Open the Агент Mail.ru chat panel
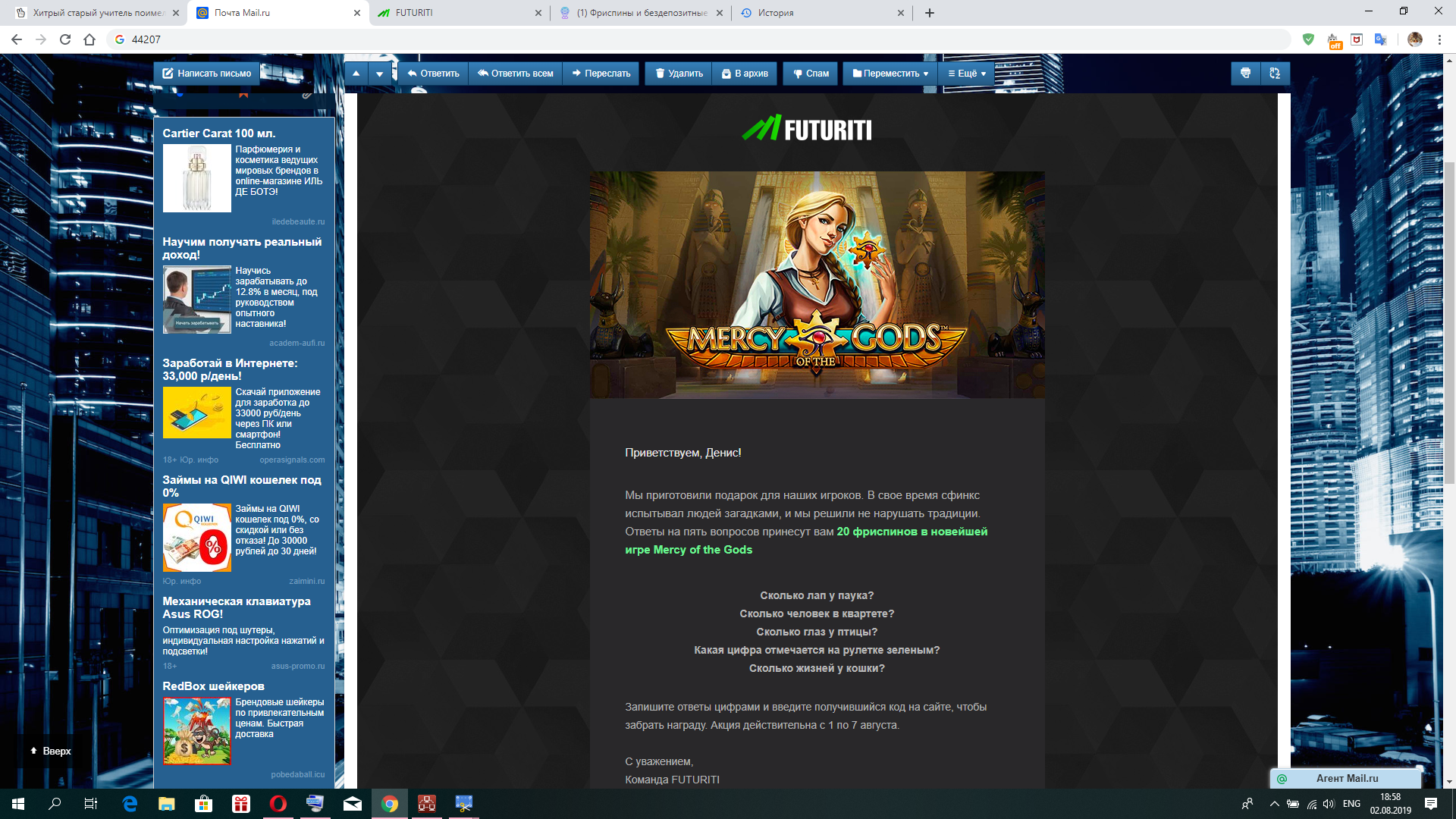Image resolution: width=1456 pixels, height=819 pixels. point(1345,778)
